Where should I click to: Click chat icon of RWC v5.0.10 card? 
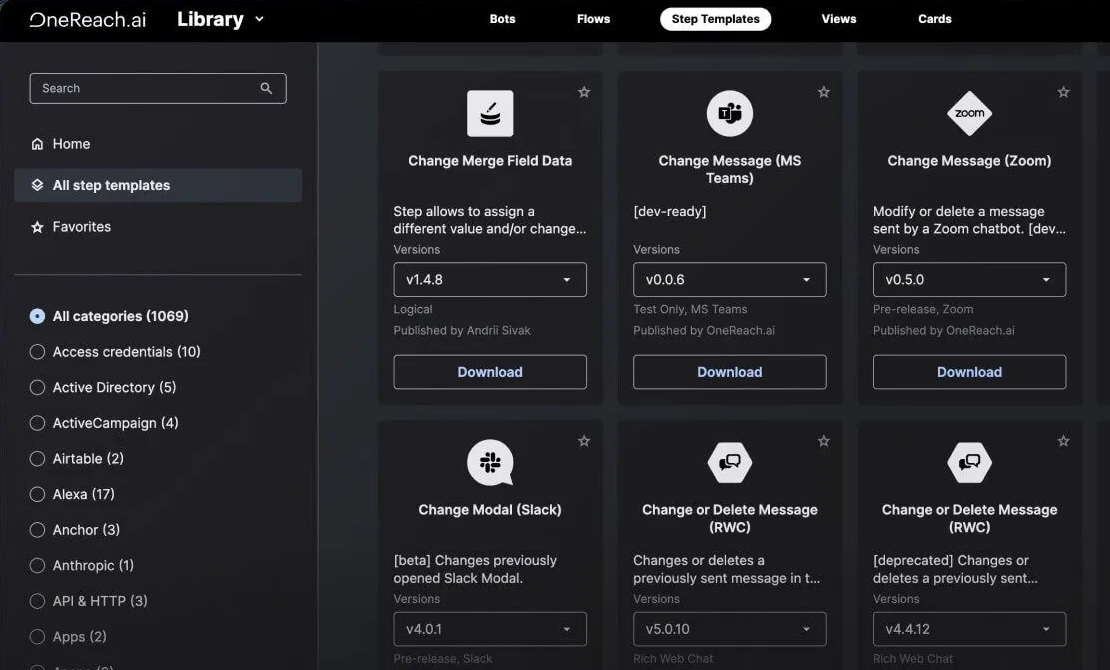(730, 462)
